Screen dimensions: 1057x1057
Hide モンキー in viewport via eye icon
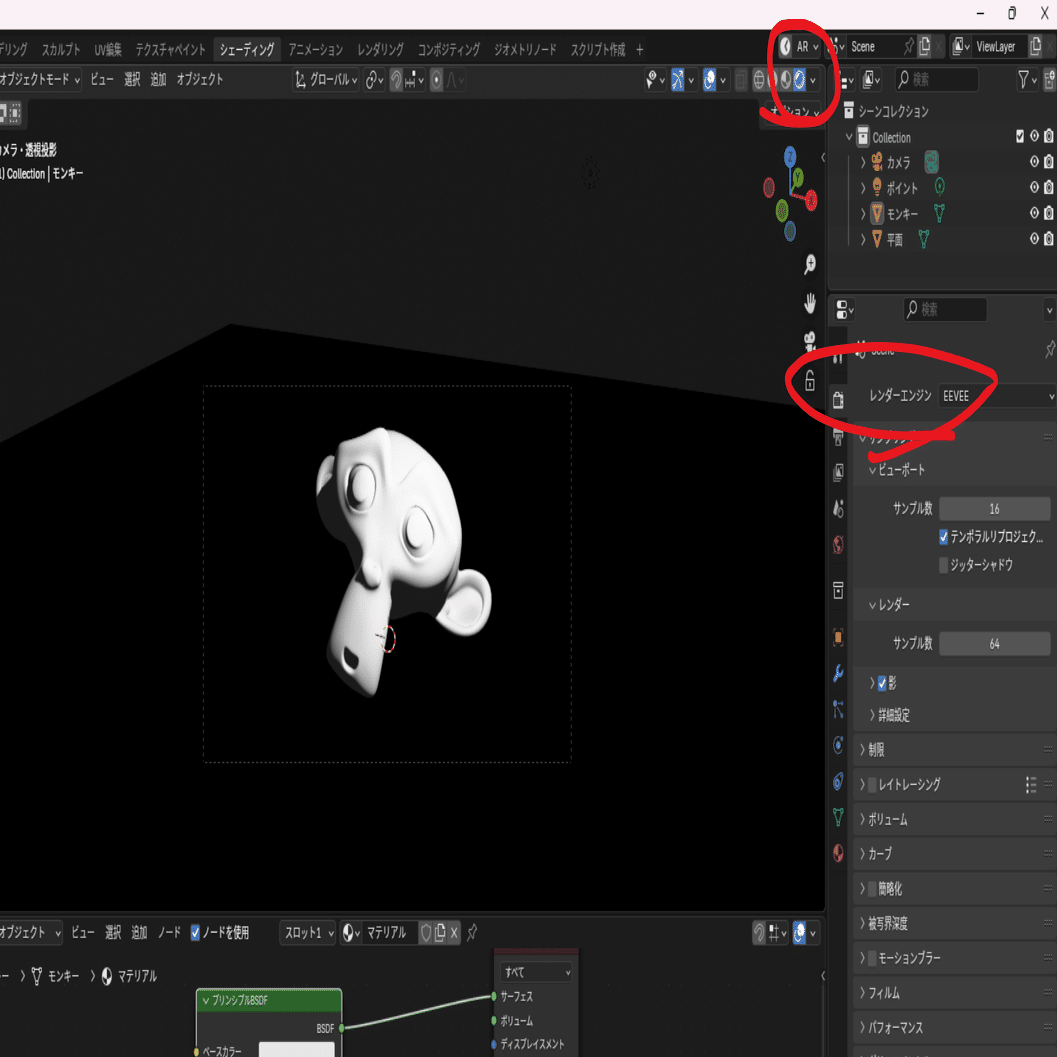pyautogui.click(x=1035, y=213)
